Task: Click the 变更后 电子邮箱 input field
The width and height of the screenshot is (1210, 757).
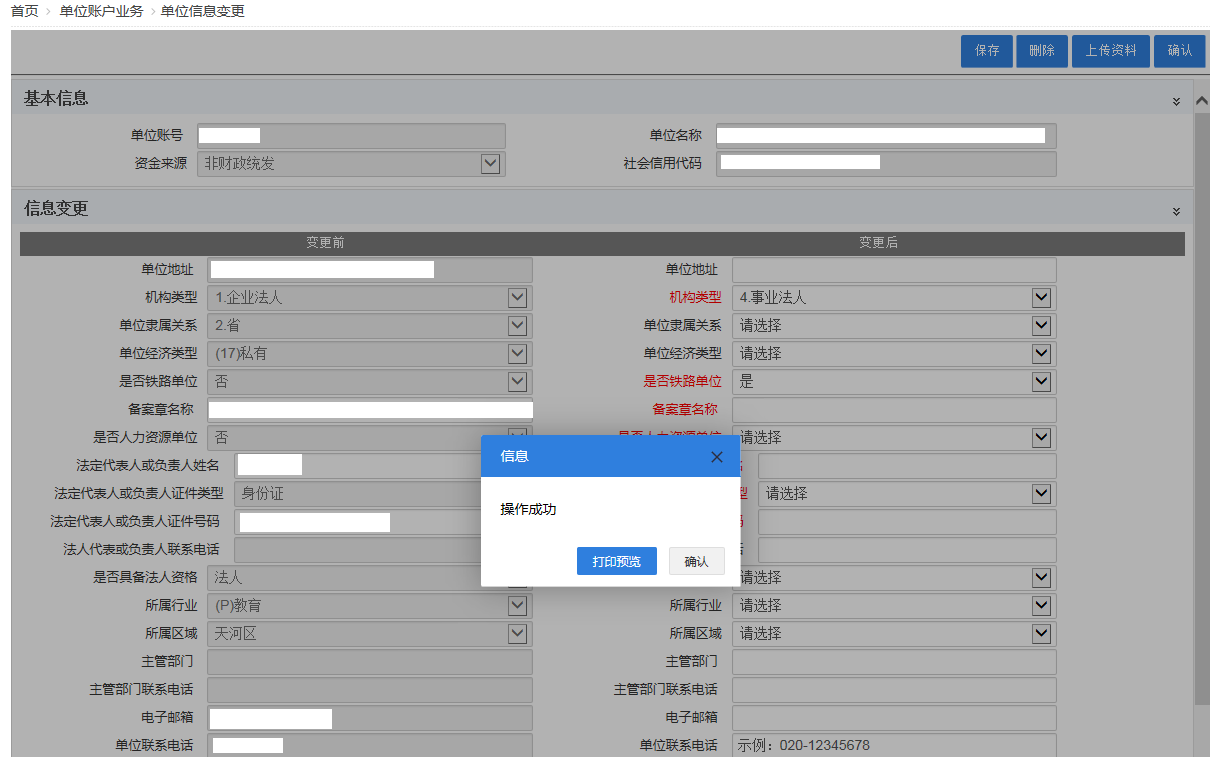Action: click(x=894, y=718)
